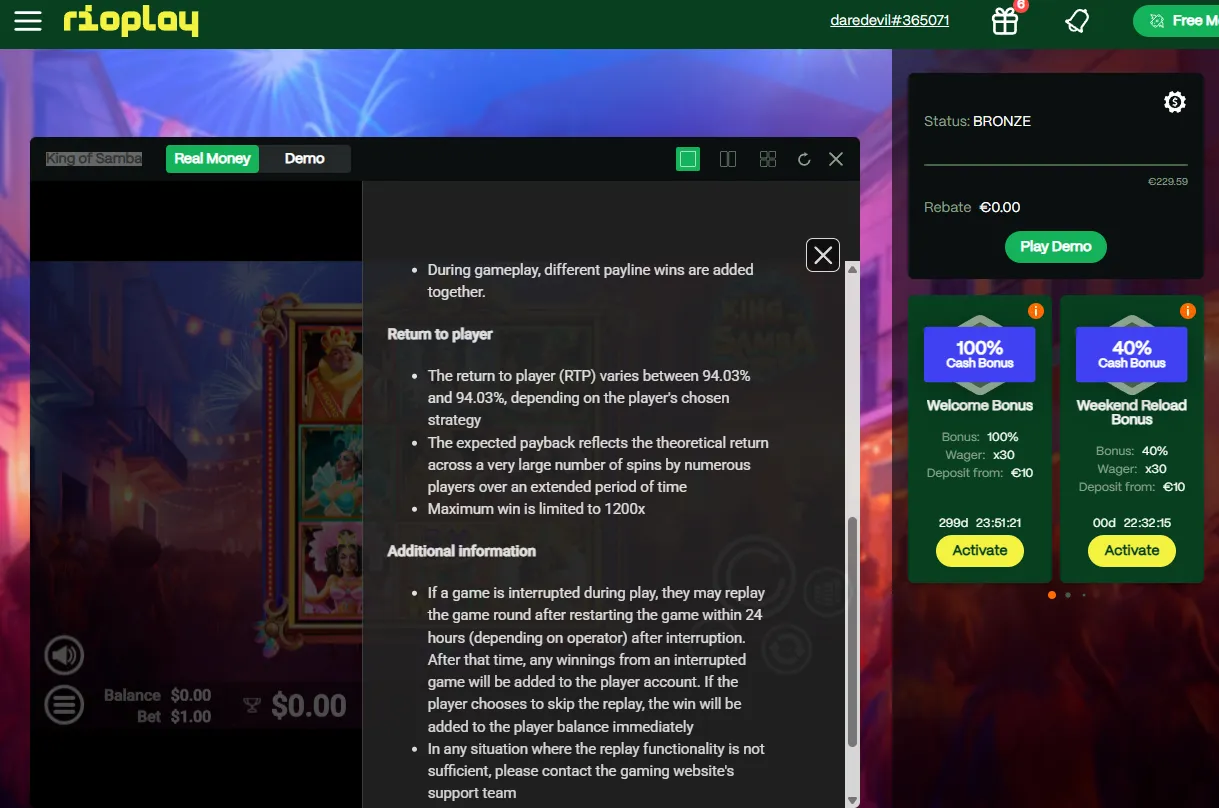This screenshot has height=808, width=1219.
Task: Close the game info panel with X
Action: click(x=823, y=255)
